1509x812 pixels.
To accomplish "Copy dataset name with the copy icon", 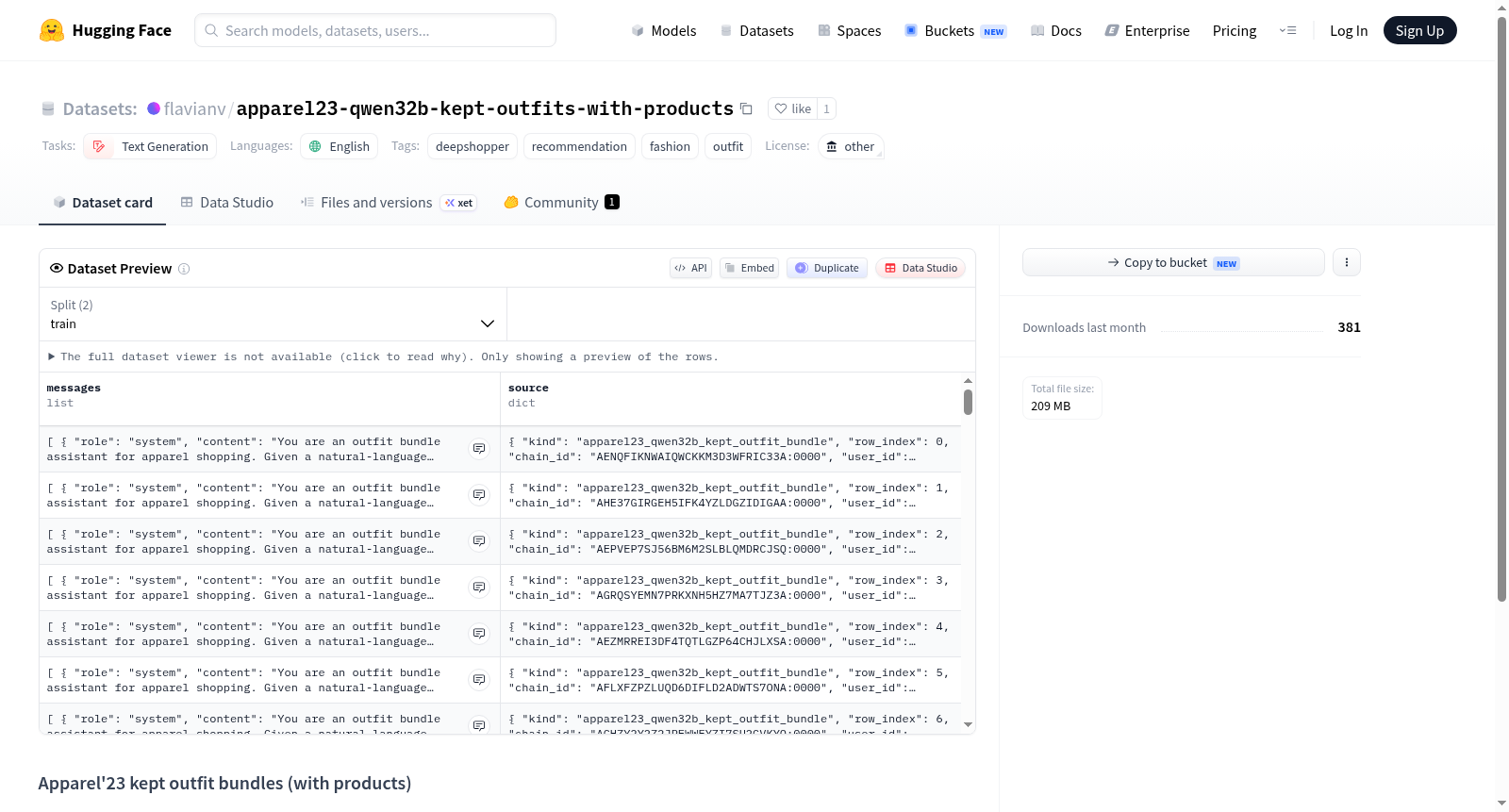I will (746, 108).
